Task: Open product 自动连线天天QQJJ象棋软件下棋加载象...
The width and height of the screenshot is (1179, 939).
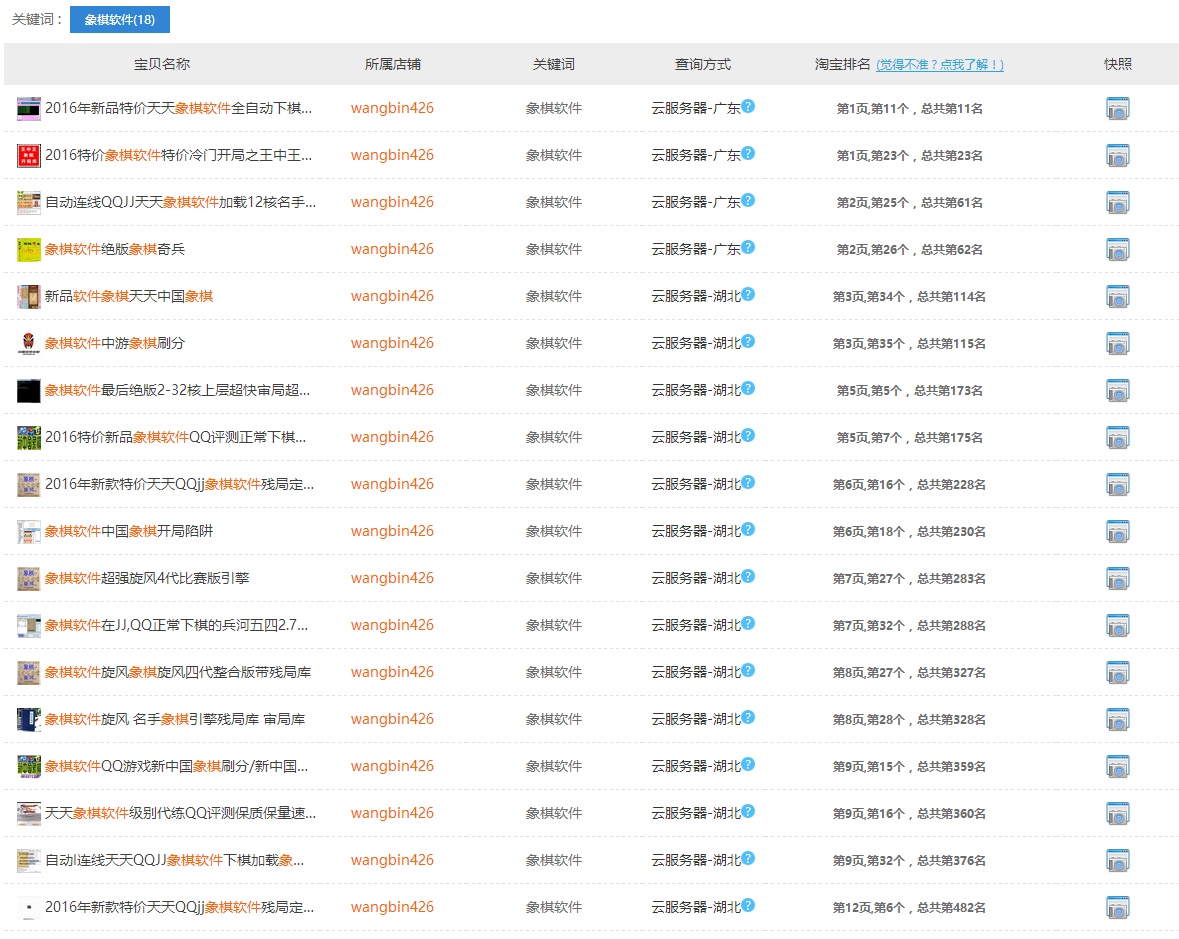Action: (174, 860)
